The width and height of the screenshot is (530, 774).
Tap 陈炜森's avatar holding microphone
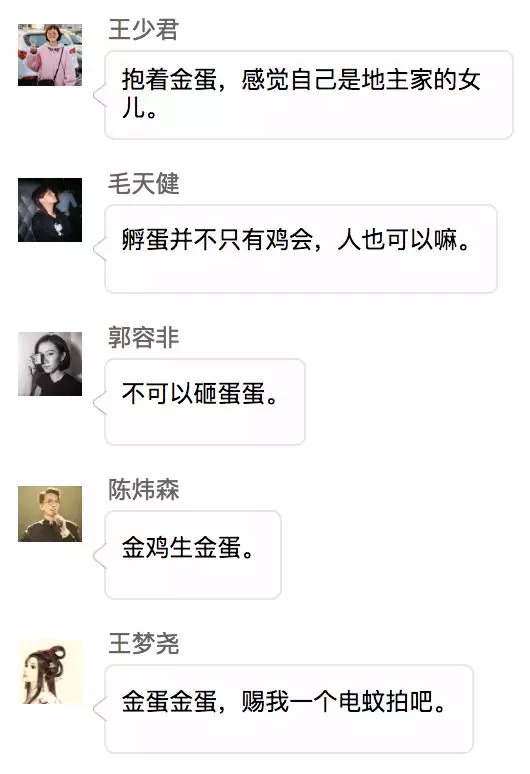pos(50,514)
